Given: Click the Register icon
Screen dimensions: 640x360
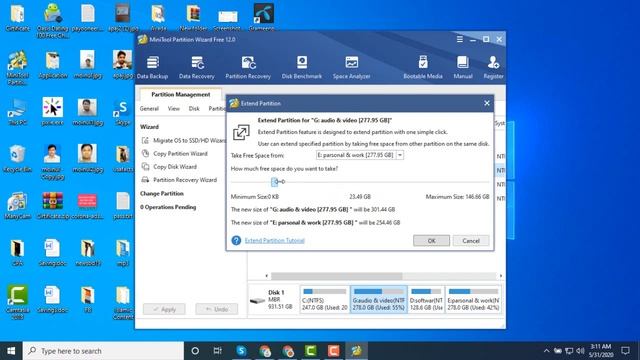Looking at the screenshot, I should tap(493, 67).
